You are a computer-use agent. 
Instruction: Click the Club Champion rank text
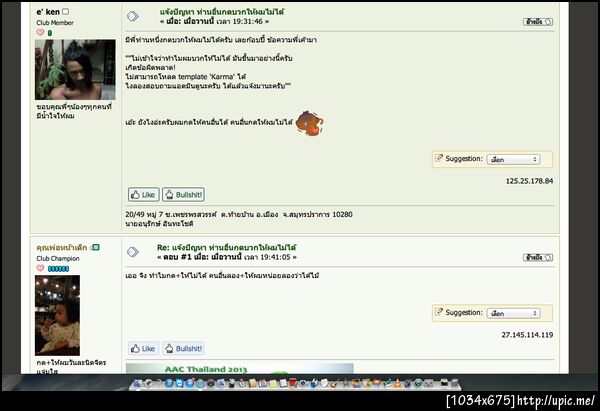click(x=58, y=258)
